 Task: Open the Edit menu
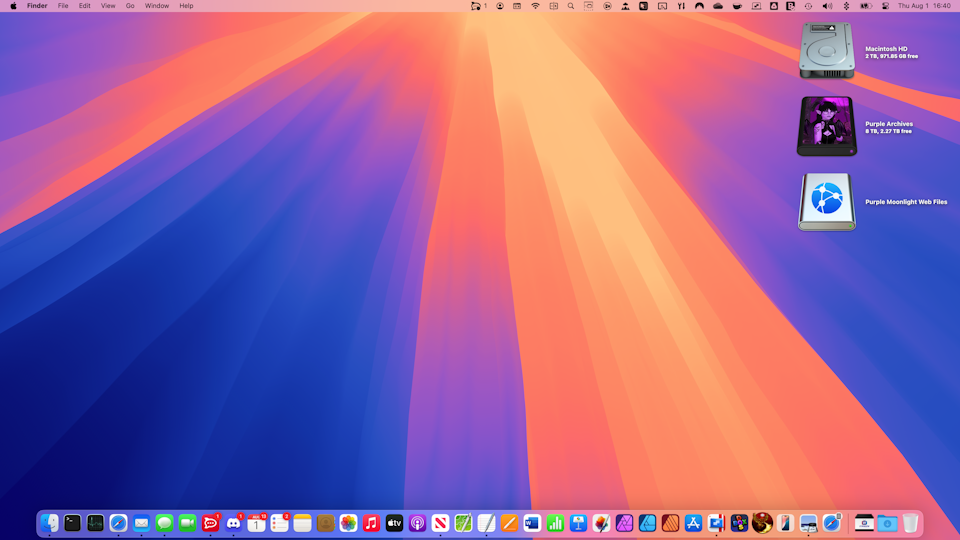point(84,6)
